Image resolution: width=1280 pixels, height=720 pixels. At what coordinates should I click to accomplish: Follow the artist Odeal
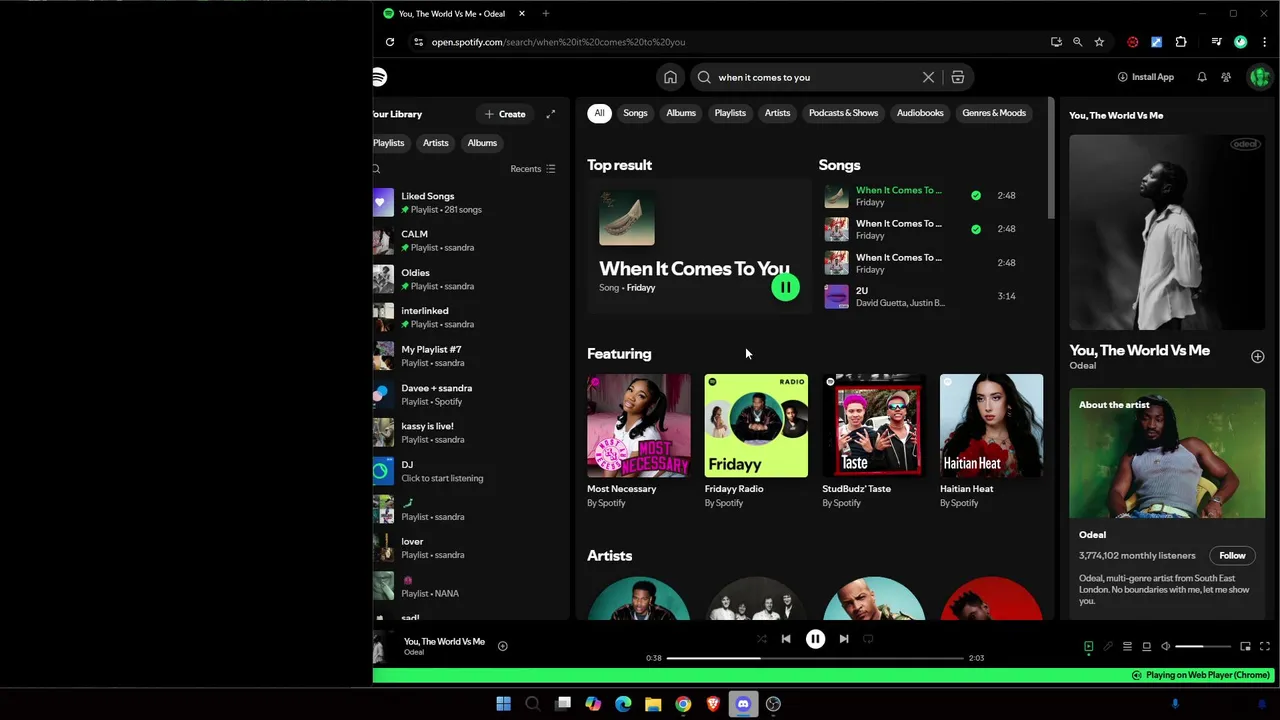[1232, 556]
